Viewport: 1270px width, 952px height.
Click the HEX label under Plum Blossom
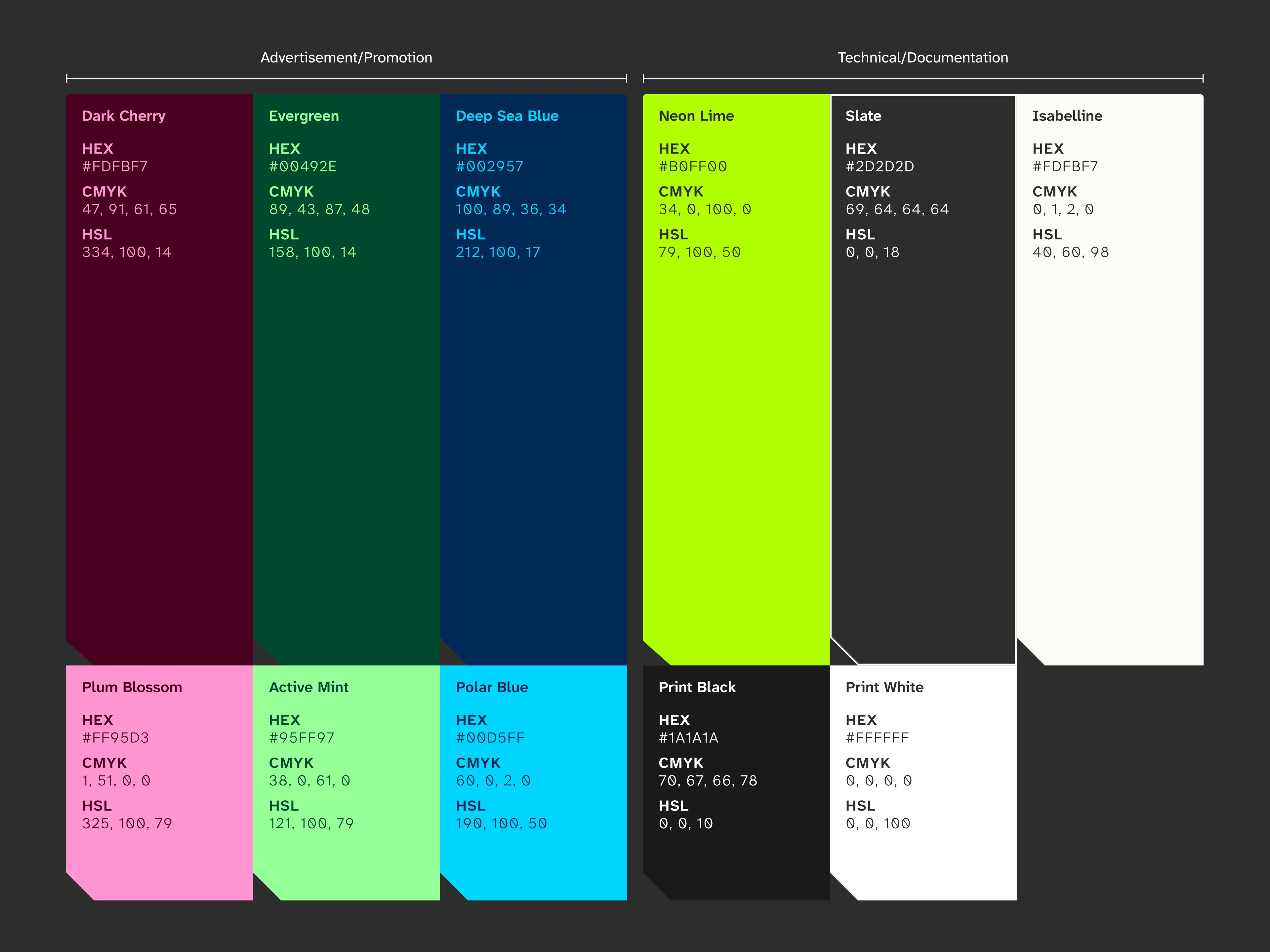coord(98,720)
